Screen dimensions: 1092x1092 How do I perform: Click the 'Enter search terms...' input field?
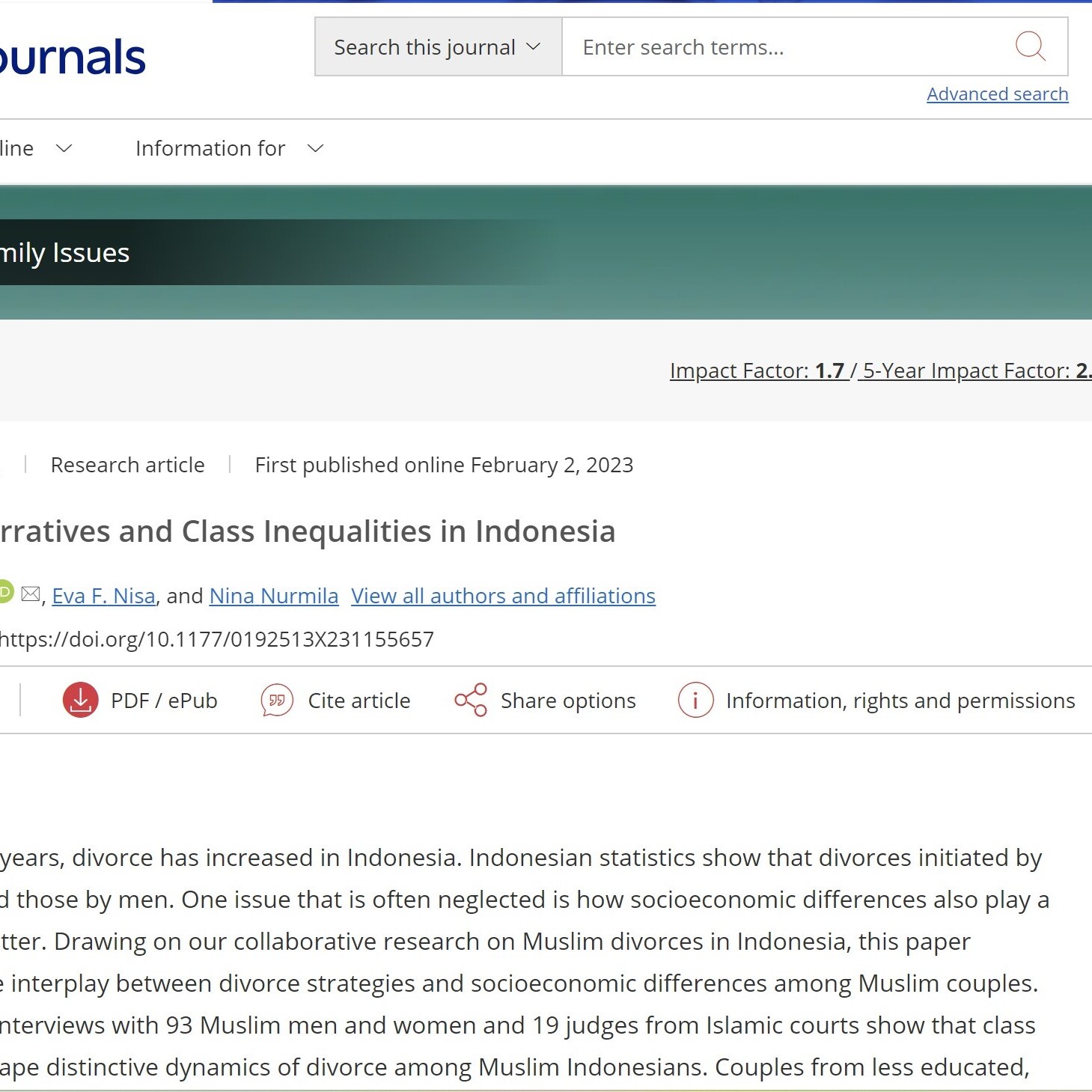coord(786,47)
